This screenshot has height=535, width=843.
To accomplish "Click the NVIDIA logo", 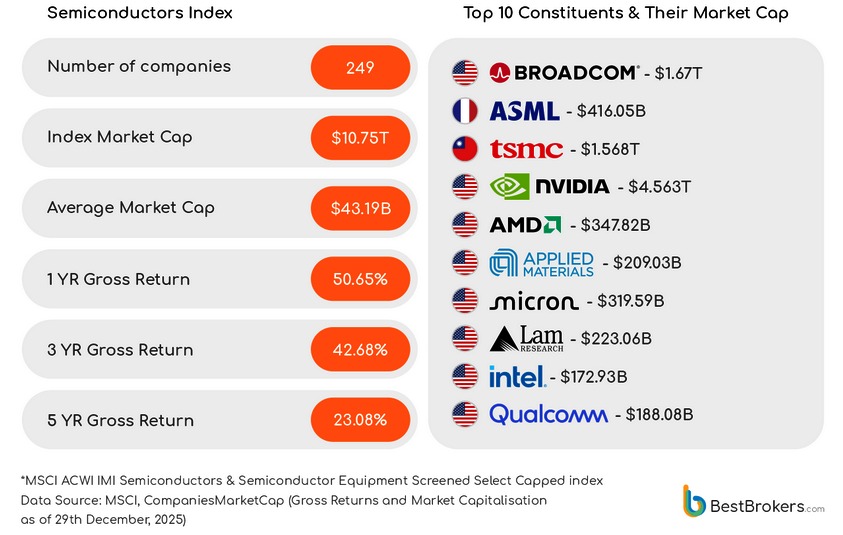I will coord(549,187).
